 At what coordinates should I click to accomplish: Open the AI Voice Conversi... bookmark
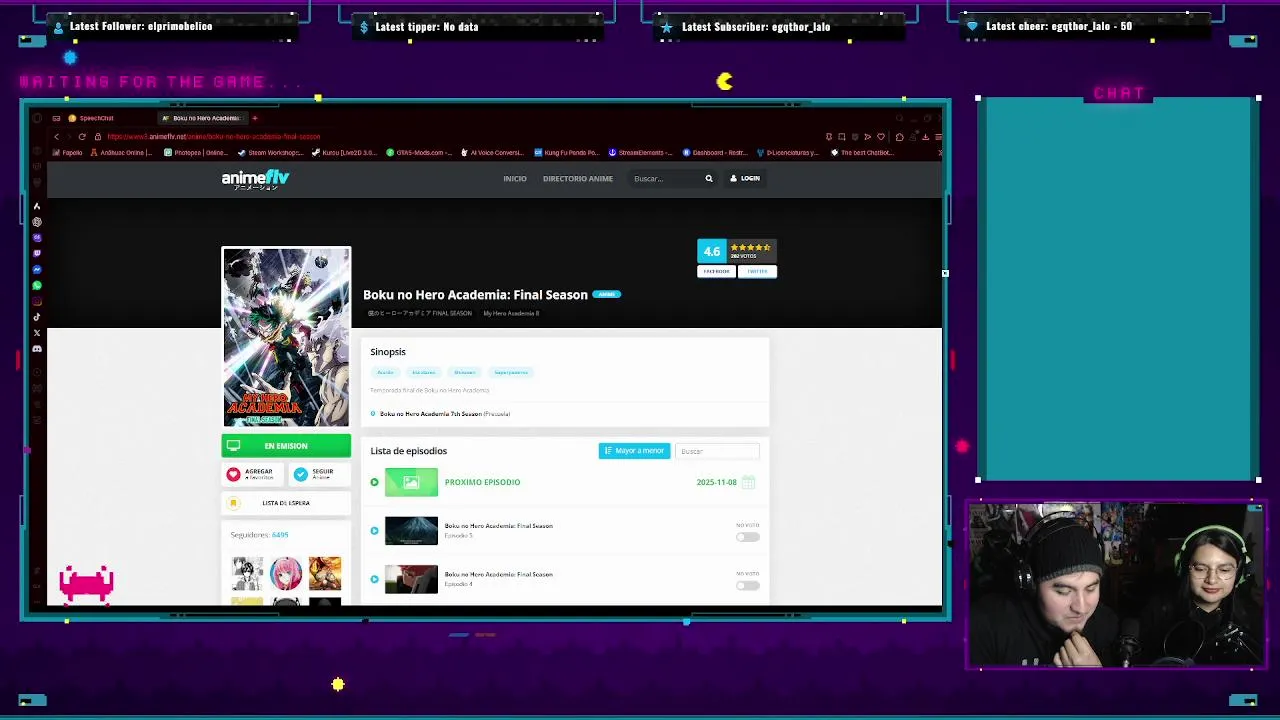[492, 153]
